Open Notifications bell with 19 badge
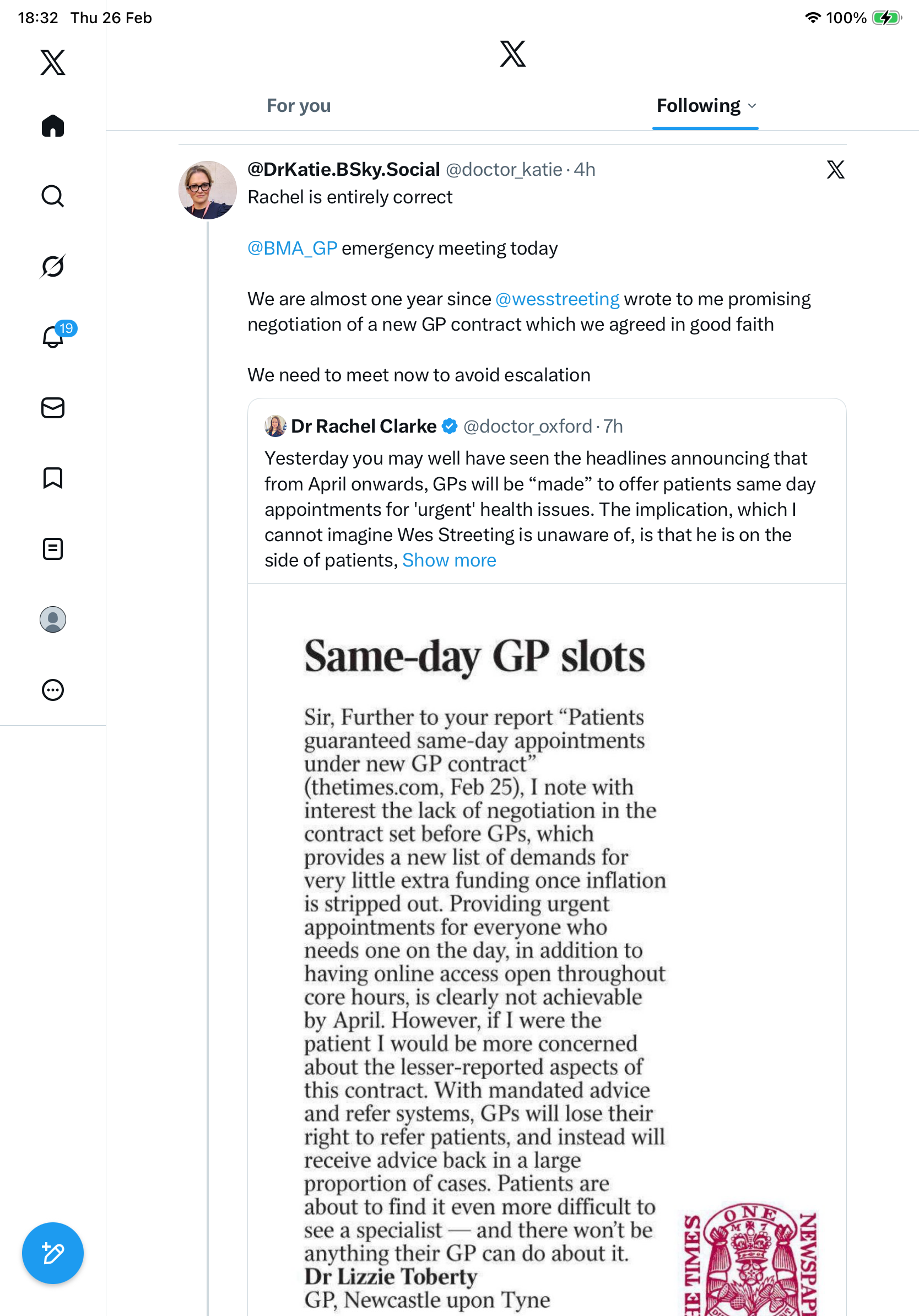 pos(54,336)
